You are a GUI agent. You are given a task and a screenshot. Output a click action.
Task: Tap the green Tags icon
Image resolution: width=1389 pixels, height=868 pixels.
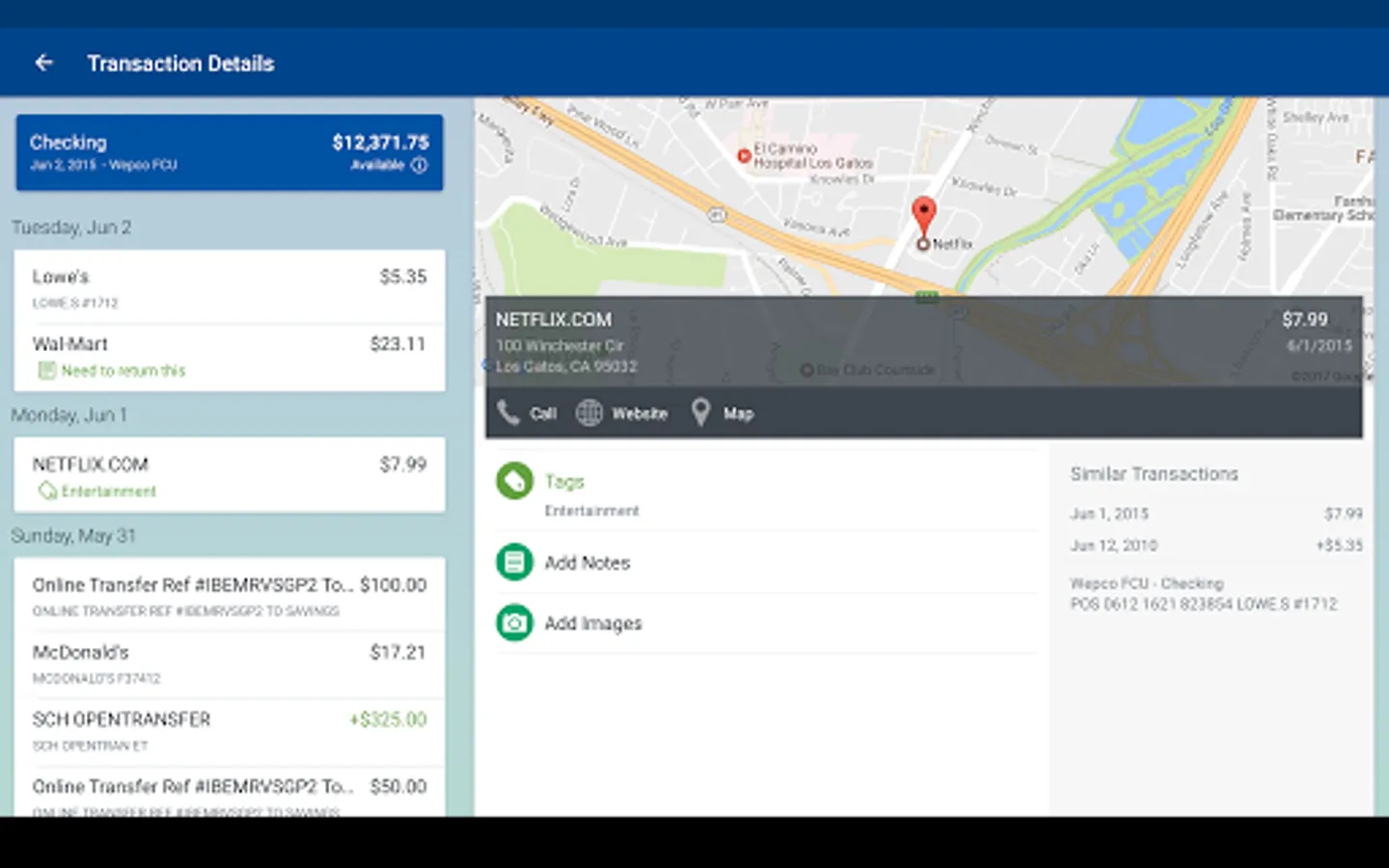tap(514, 480)
